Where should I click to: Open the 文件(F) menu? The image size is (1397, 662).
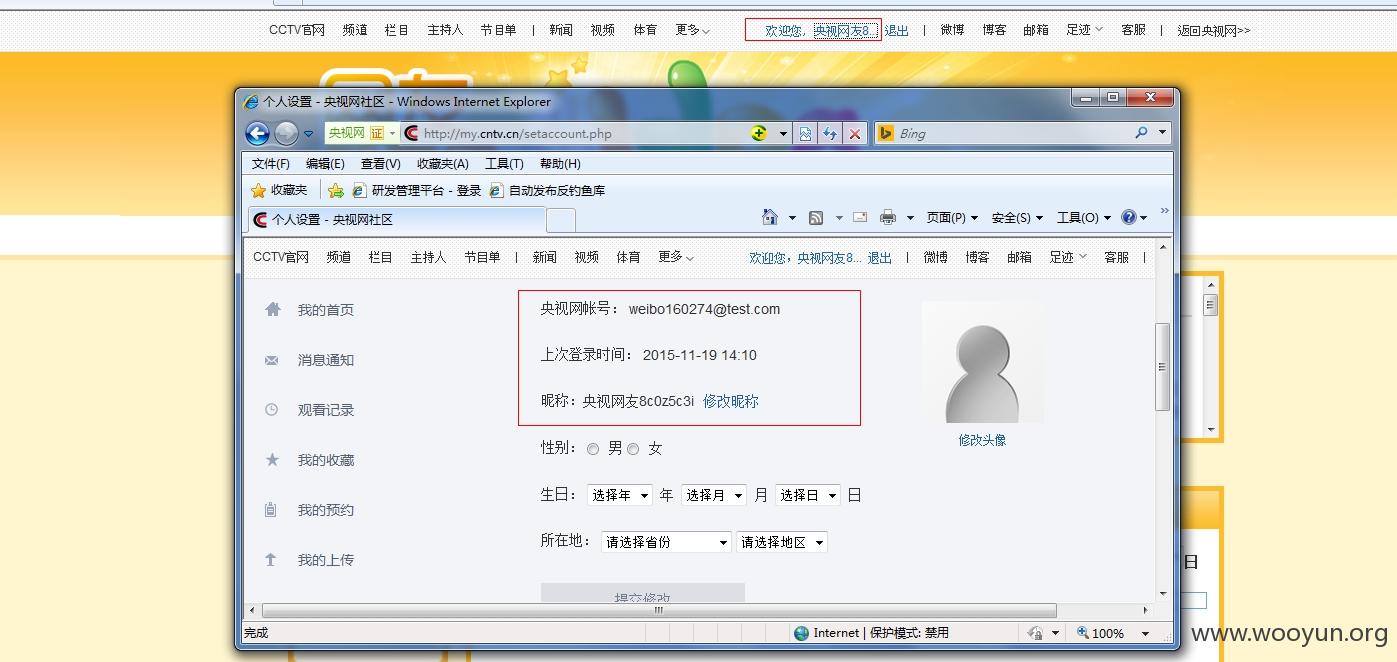coord(271,164)
